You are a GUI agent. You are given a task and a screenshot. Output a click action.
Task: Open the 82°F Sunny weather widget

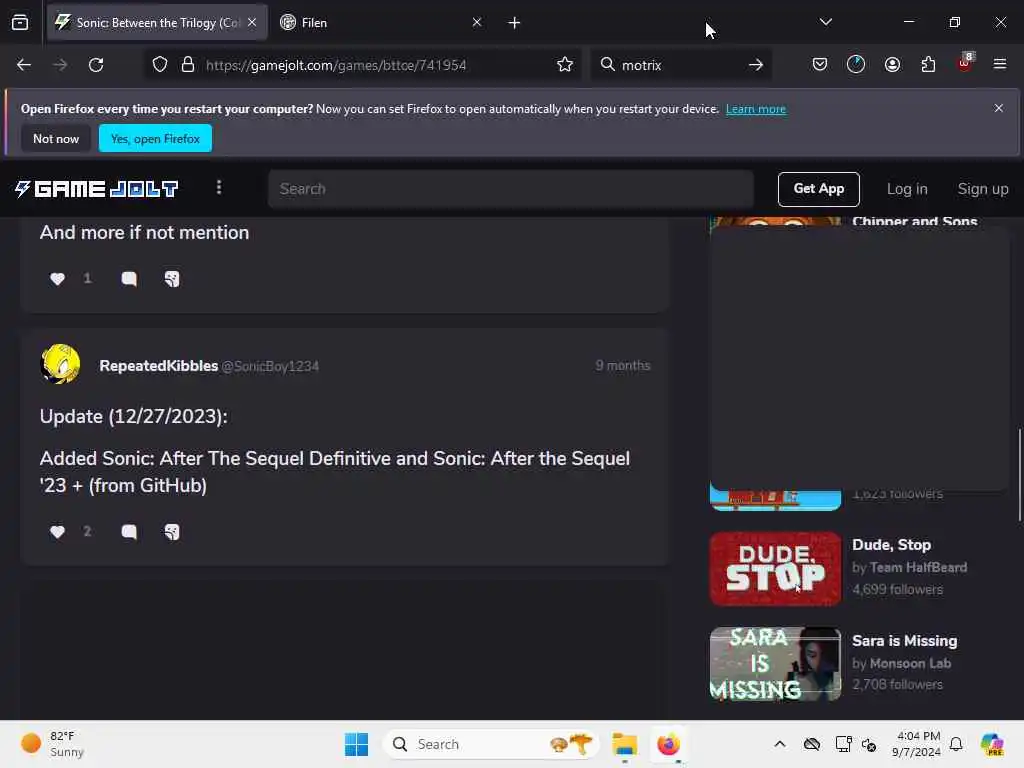point(52,744)
